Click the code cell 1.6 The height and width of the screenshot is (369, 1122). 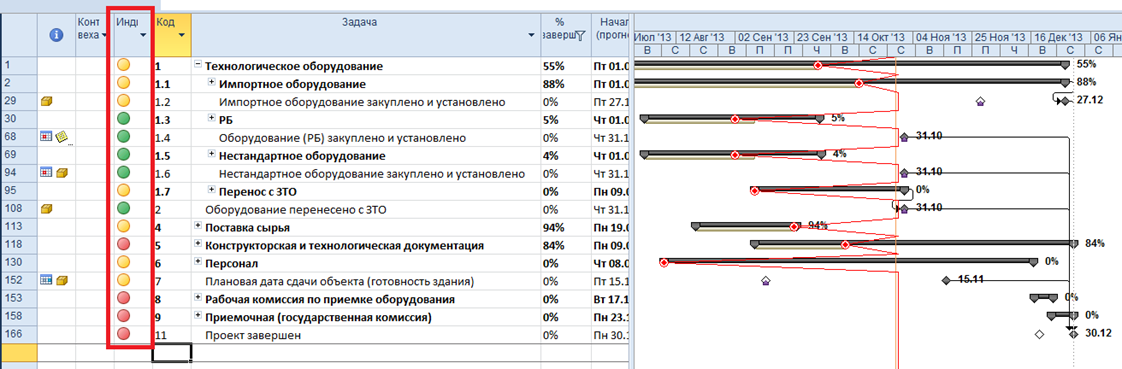(x=172, y=173)
